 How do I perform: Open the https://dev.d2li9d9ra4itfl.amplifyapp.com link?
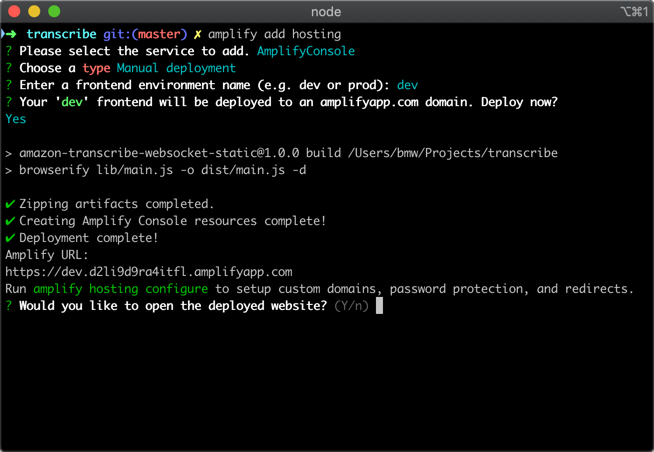[149, 272]
